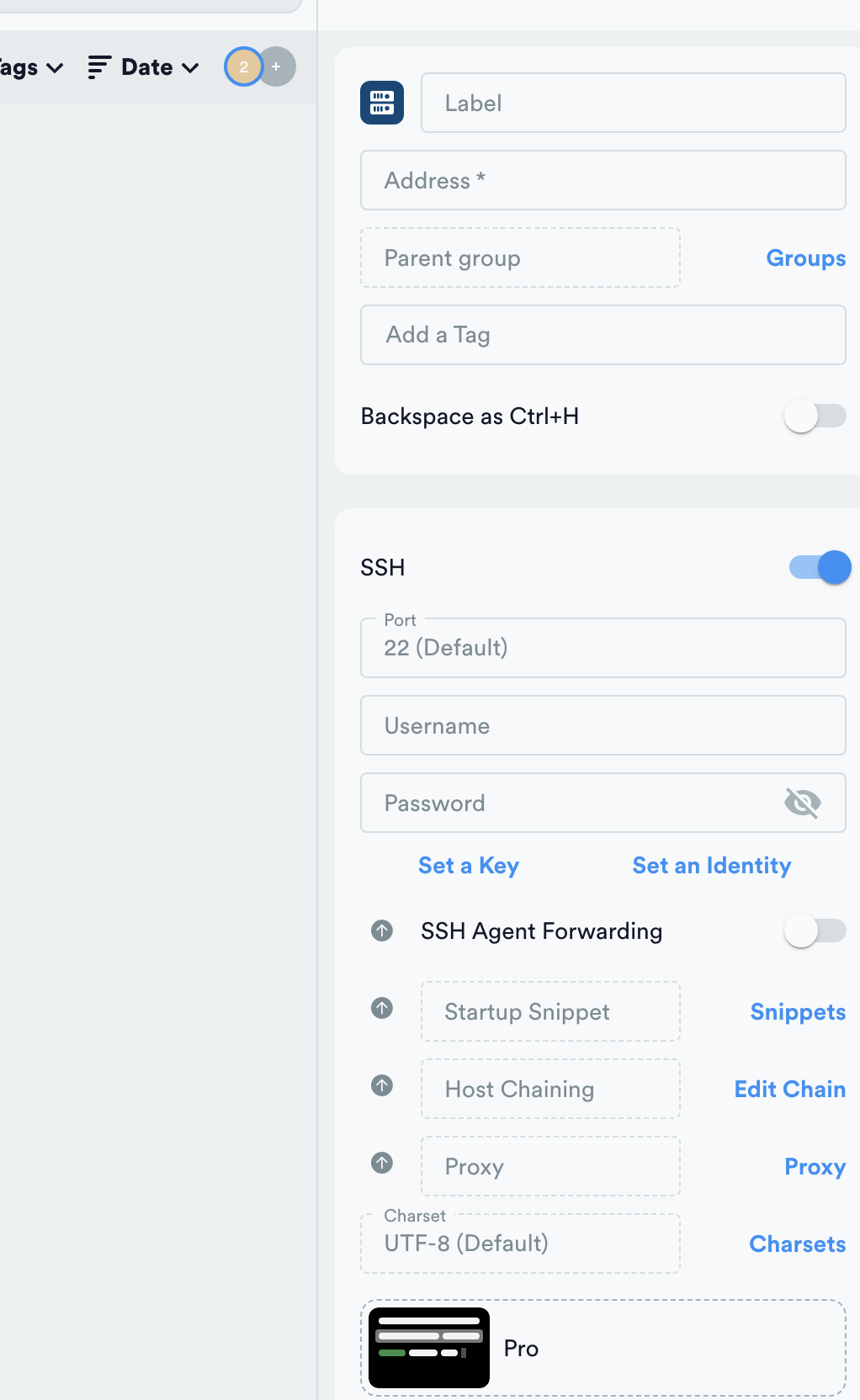Click the upgrade arrow beside Proxy field

[x=382, y=1163]
